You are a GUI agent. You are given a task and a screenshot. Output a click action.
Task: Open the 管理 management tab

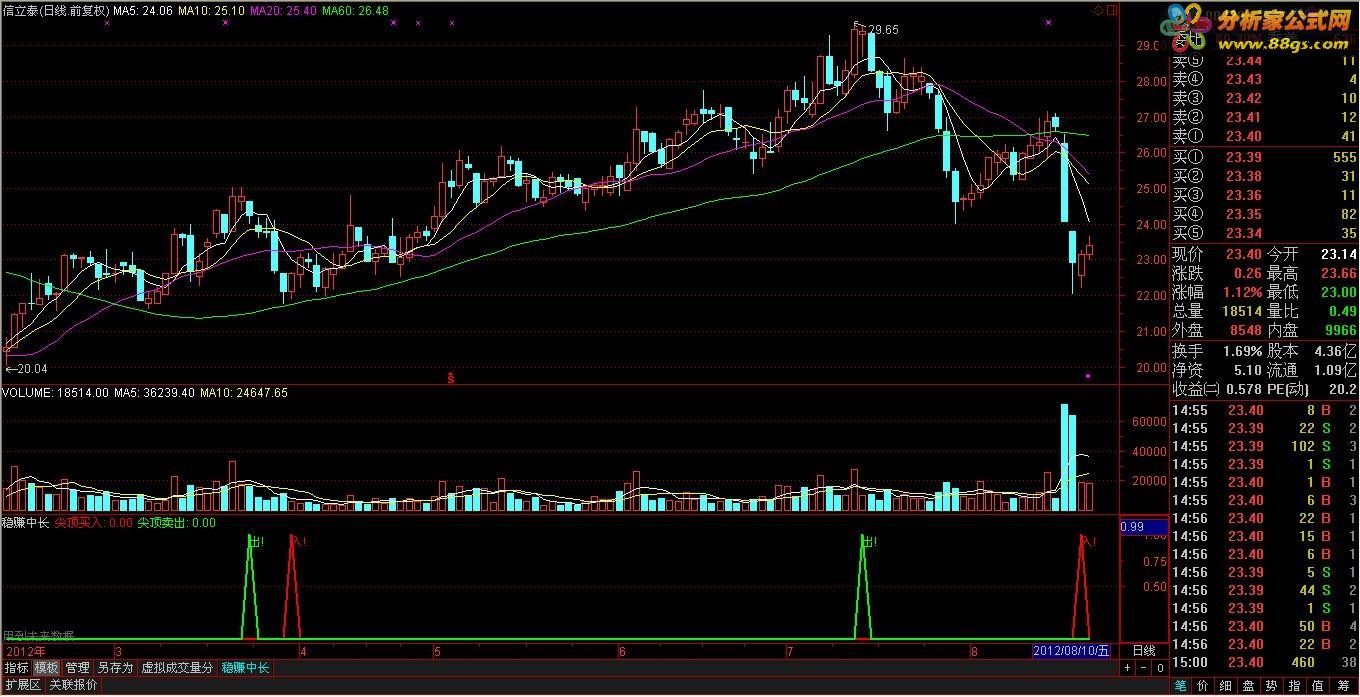[77, 667]
